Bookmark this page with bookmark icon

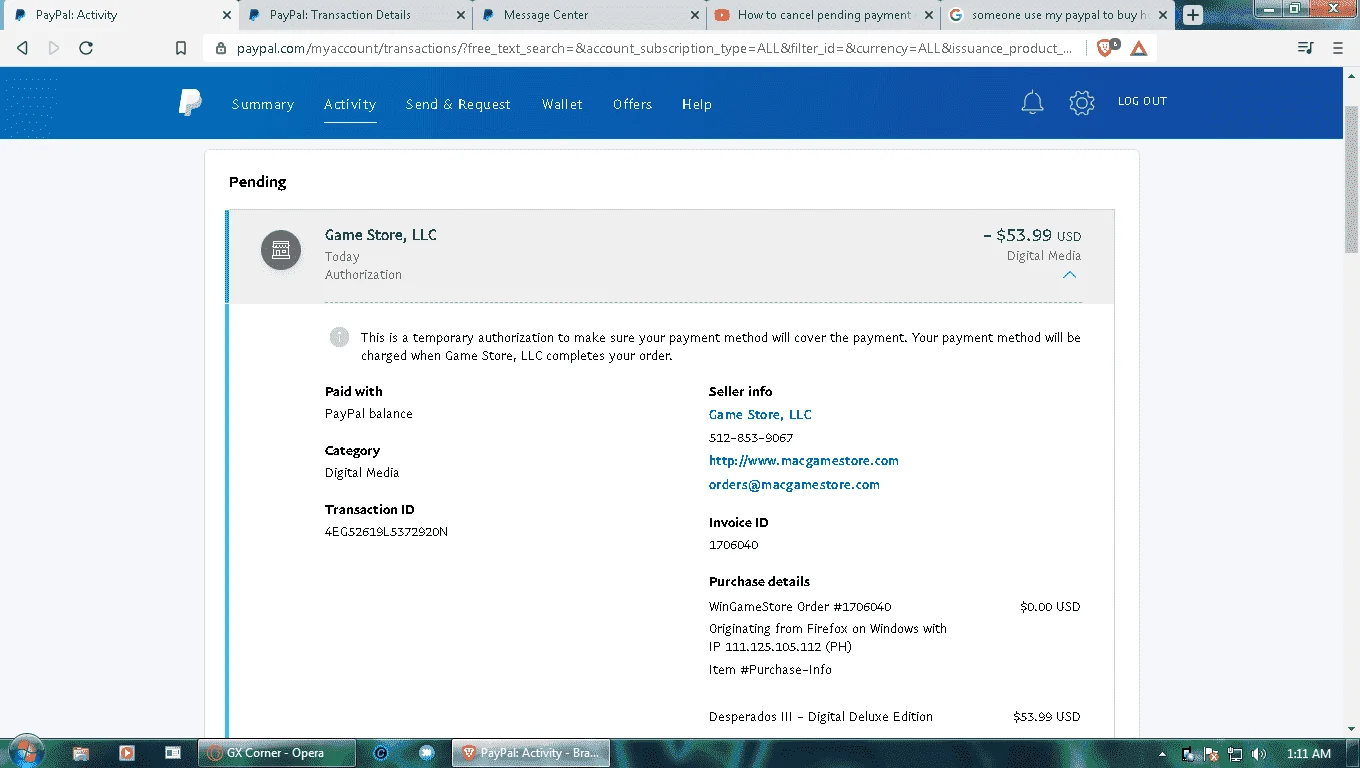coord(181,47)
